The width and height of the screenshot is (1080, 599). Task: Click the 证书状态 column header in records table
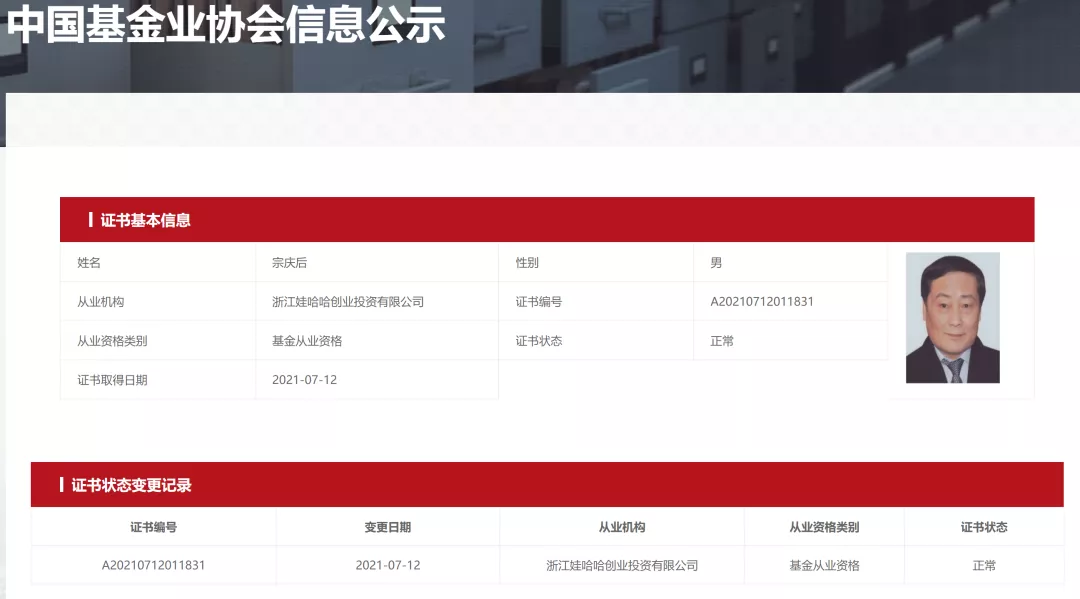pos(984,527)
